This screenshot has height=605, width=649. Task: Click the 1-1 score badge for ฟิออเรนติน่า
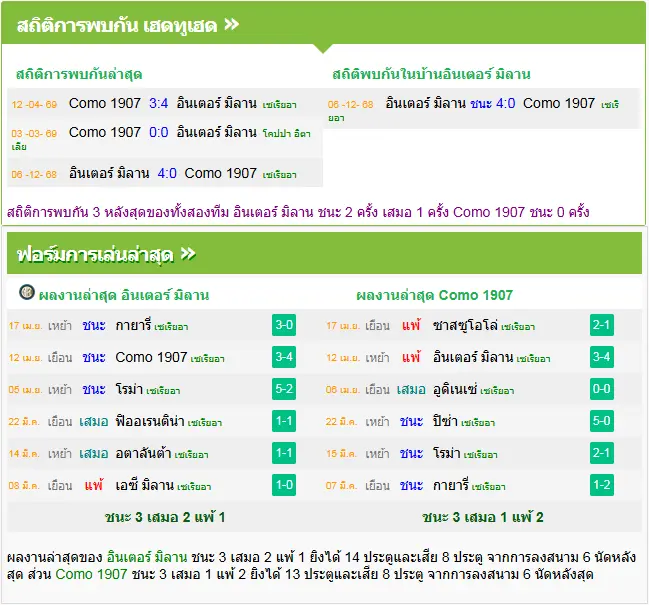click(284, 421)
